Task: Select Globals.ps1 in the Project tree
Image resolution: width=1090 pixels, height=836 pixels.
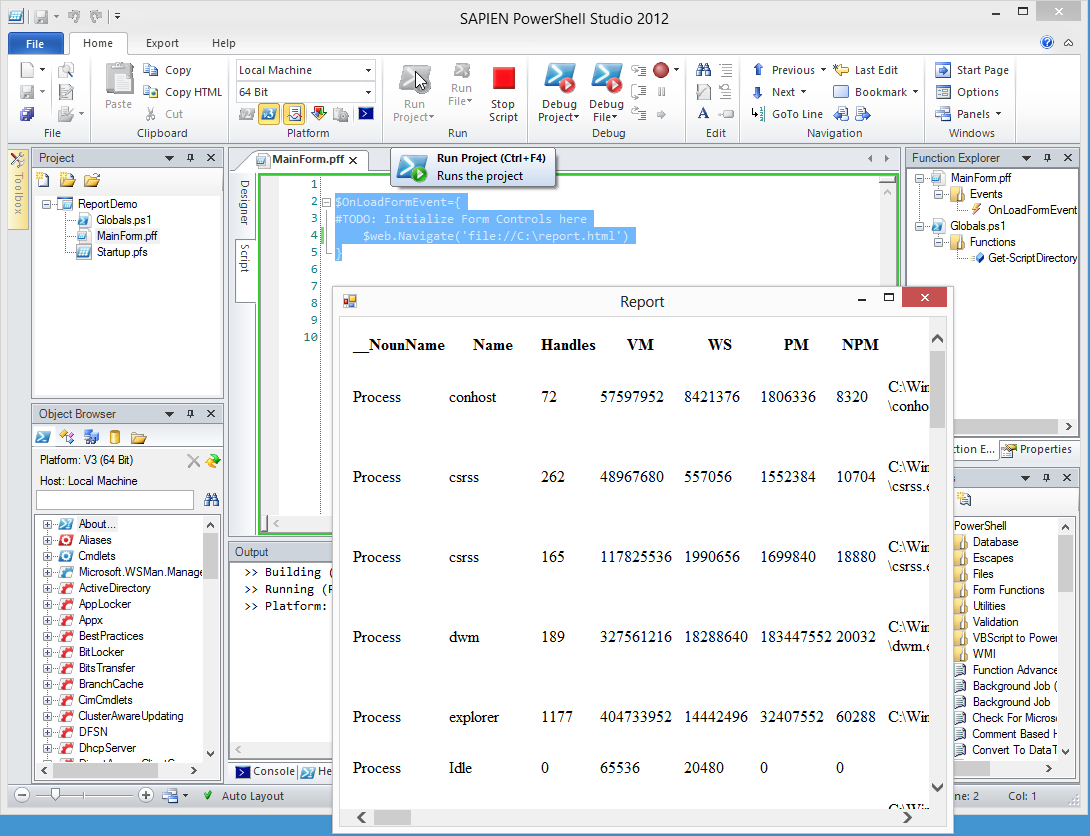Action: pos(124,220)
